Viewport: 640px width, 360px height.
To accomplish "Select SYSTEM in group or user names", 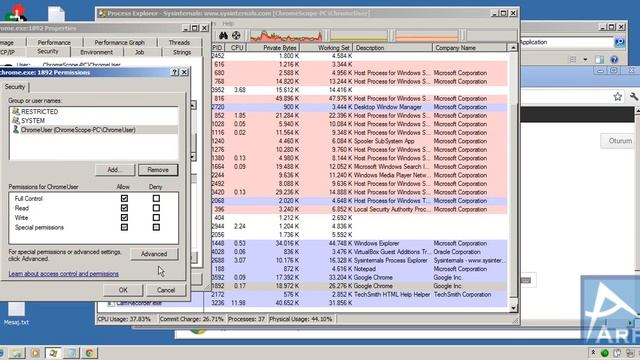I will point(94,120).
